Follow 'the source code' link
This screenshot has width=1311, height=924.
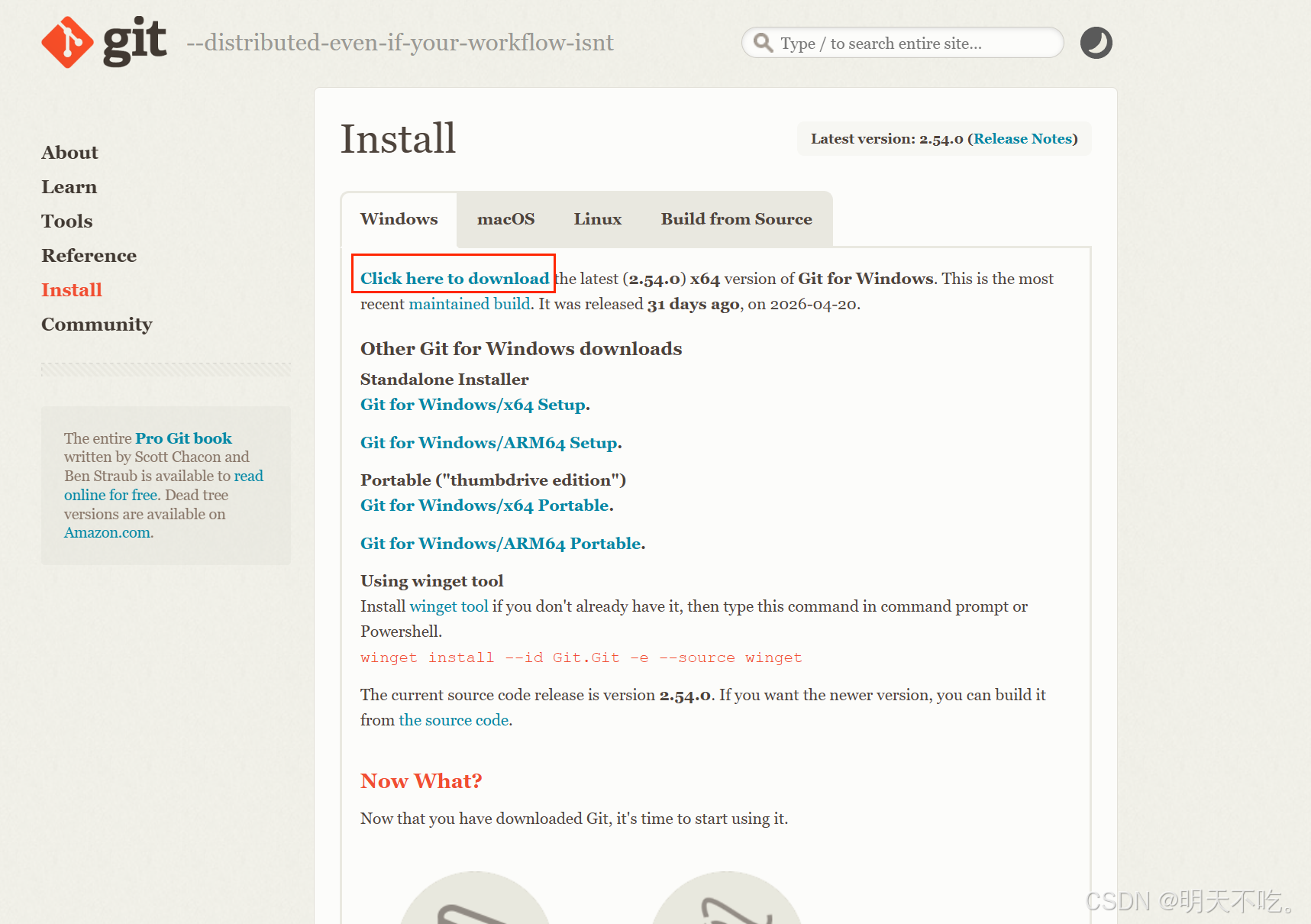[454, 720]
